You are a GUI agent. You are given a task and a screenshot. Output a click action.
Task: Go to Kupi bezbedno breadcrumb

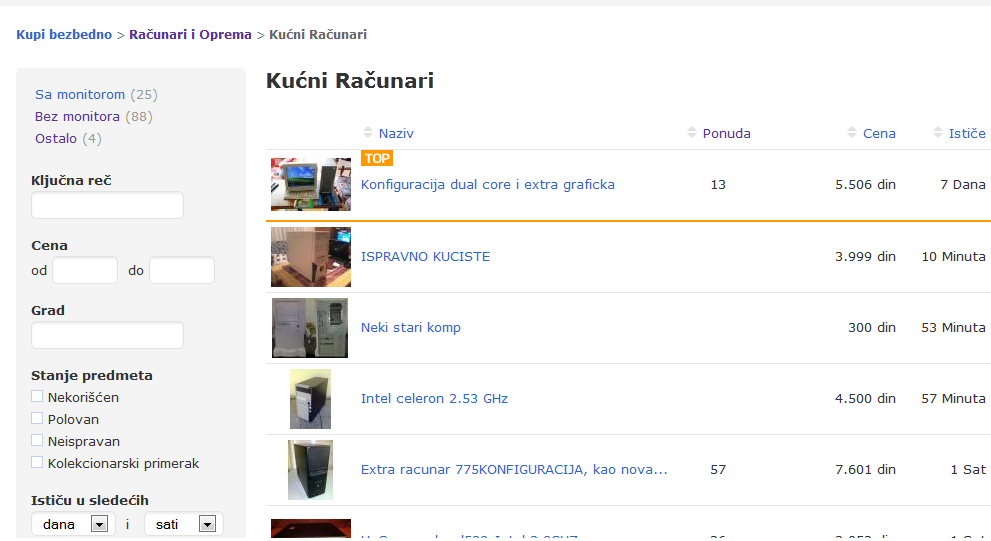pos(64,34)
